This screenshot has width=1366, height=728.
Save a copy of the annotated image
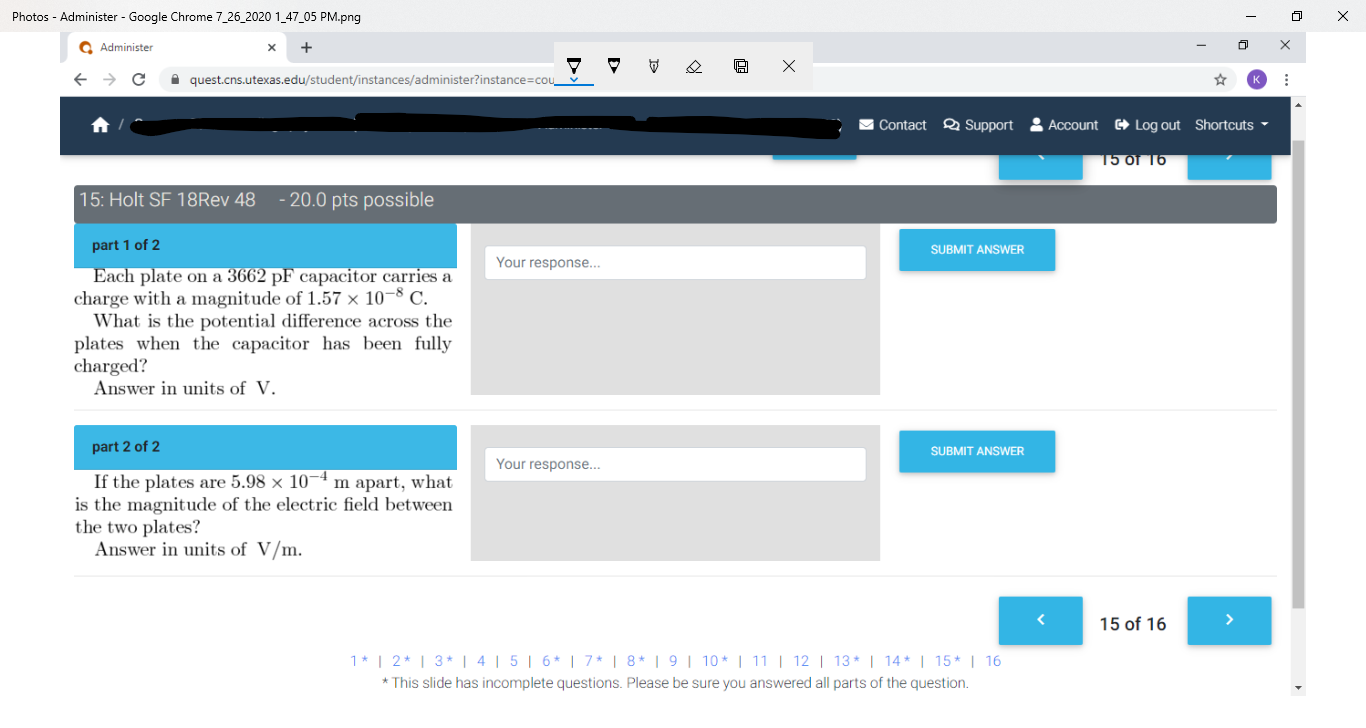coord(740,66)
